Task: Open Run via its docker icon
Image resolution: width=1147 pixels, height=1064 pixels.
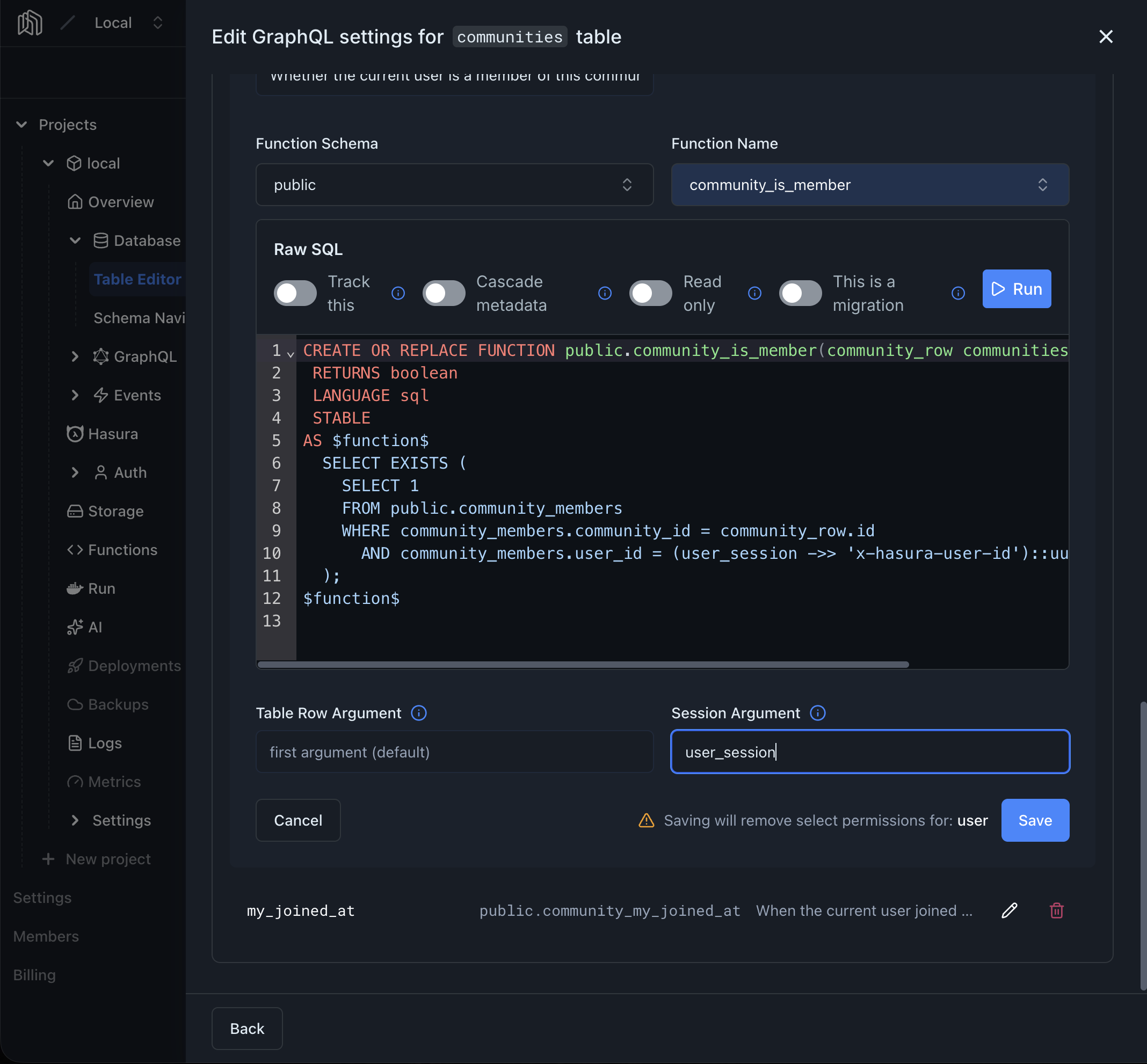Action: [75, 588]
